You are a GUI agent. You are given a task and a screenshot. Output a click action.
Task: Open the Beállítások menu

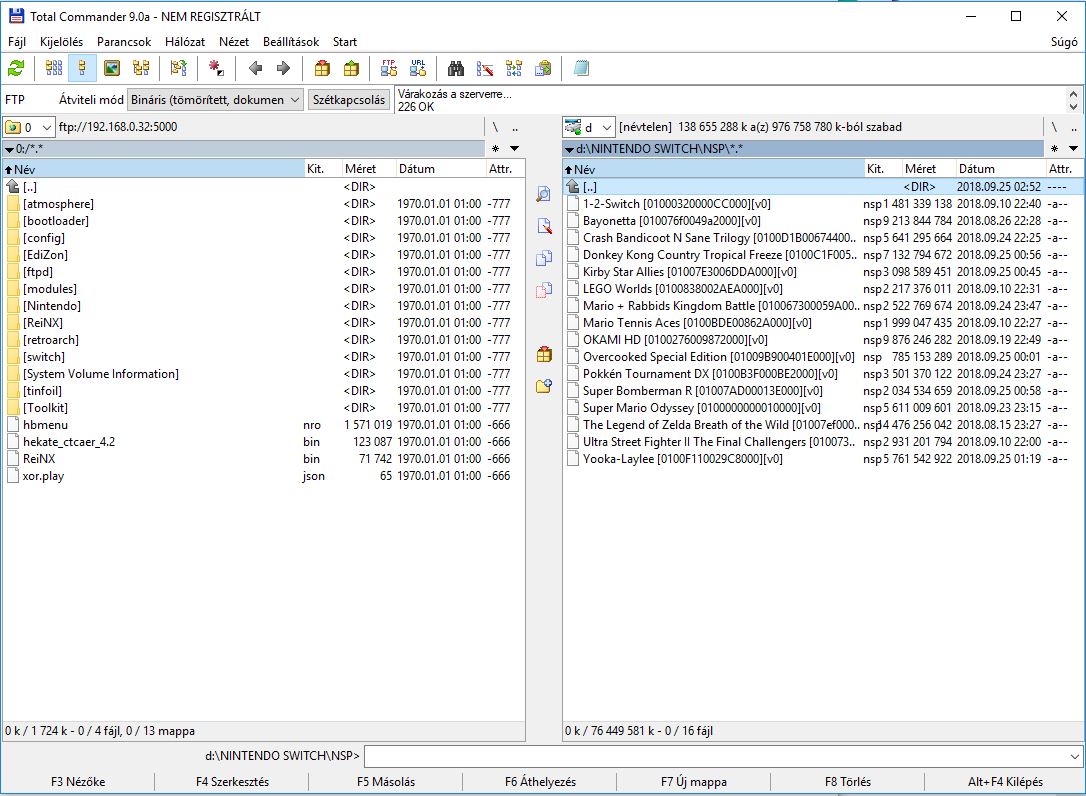[291, 42]
